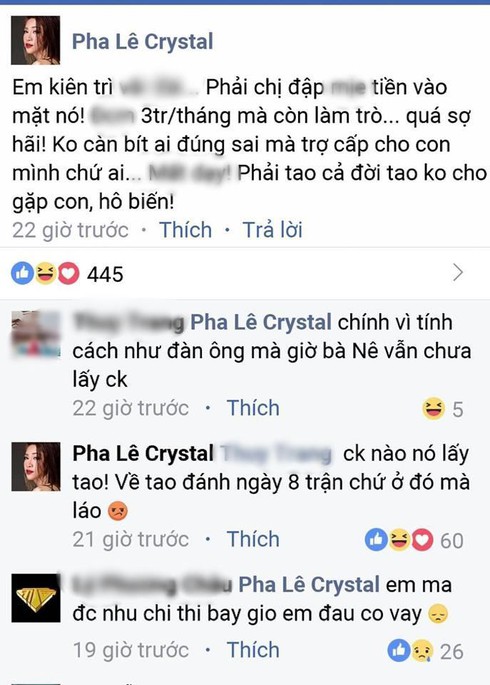Click the sad reaction icon beside 26
This screenshot has width=490, height=685.
pyautogui.click(x=422, y=650)
